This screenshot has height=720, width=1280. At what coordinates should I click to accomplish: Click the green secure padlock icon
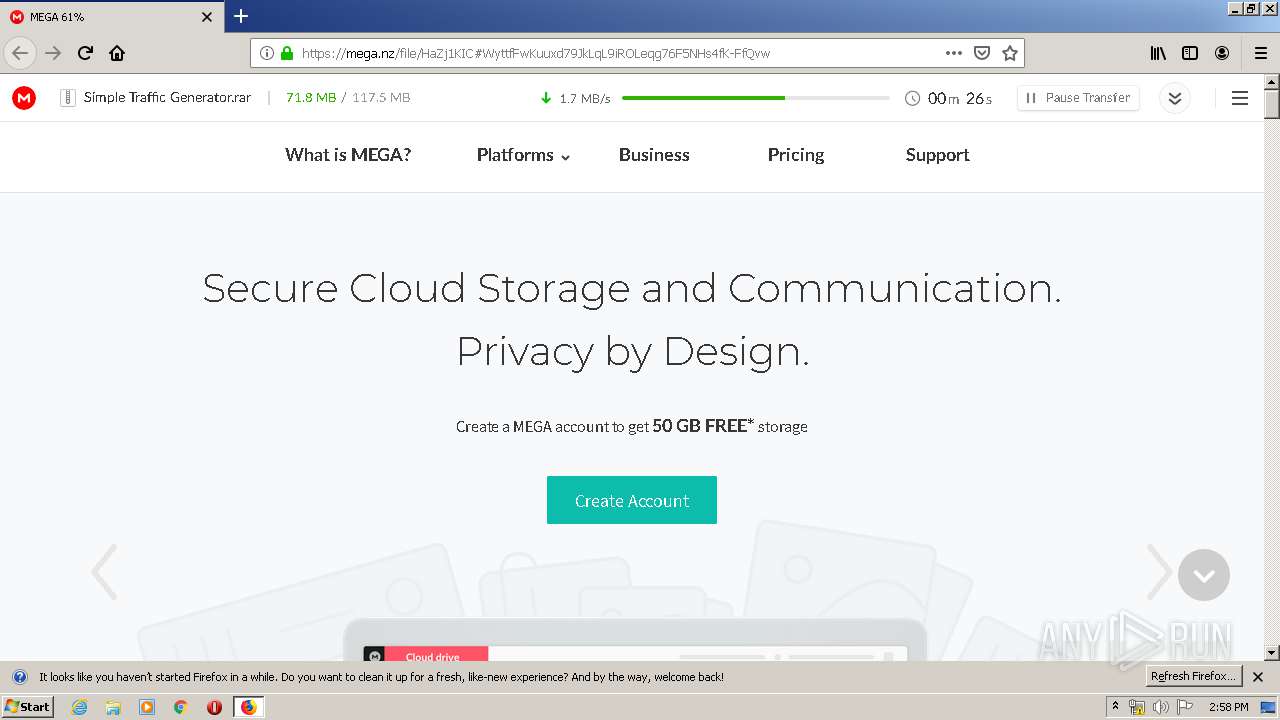[287, 53]
